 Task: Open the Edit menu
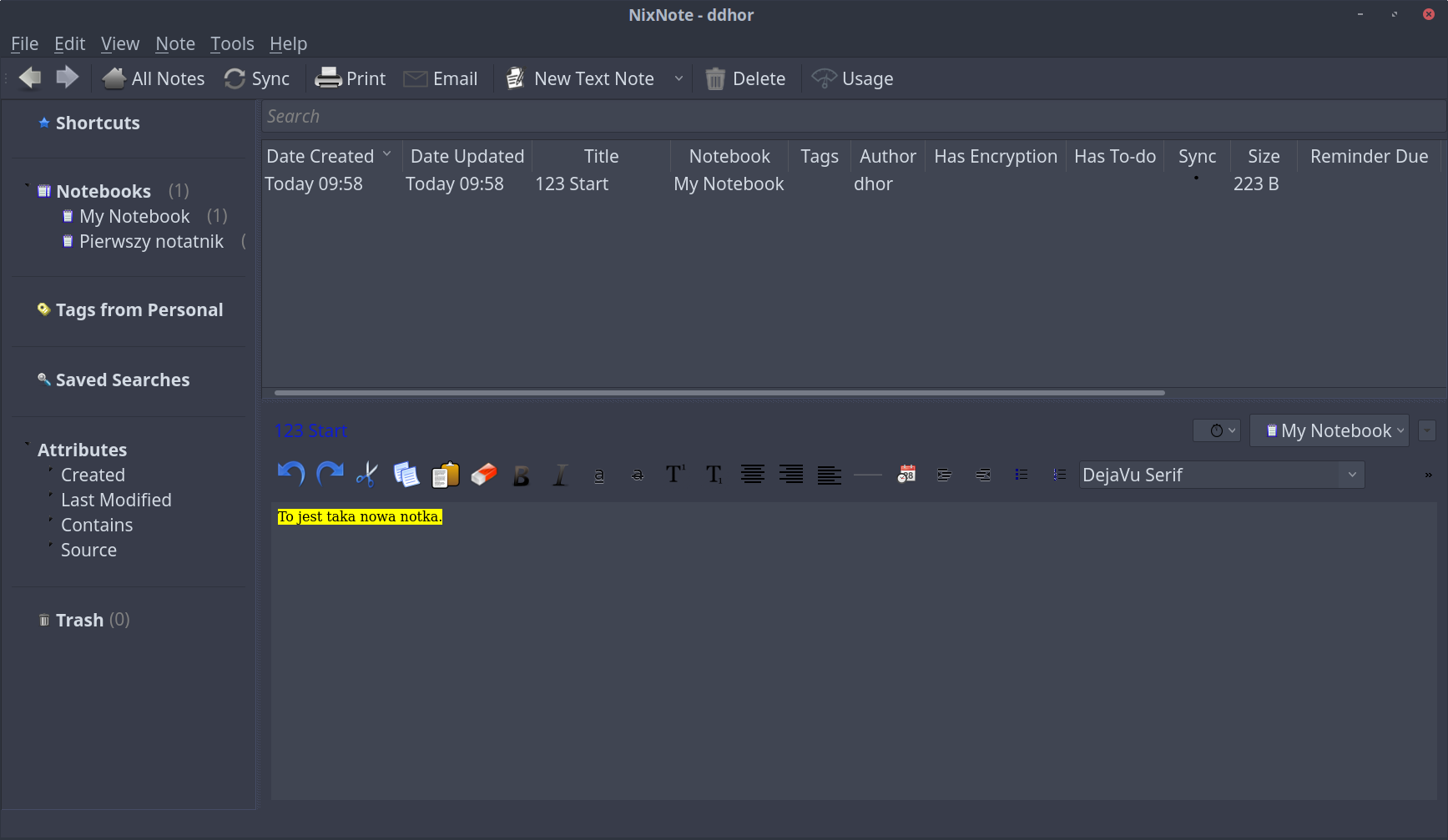click(69, 43)
